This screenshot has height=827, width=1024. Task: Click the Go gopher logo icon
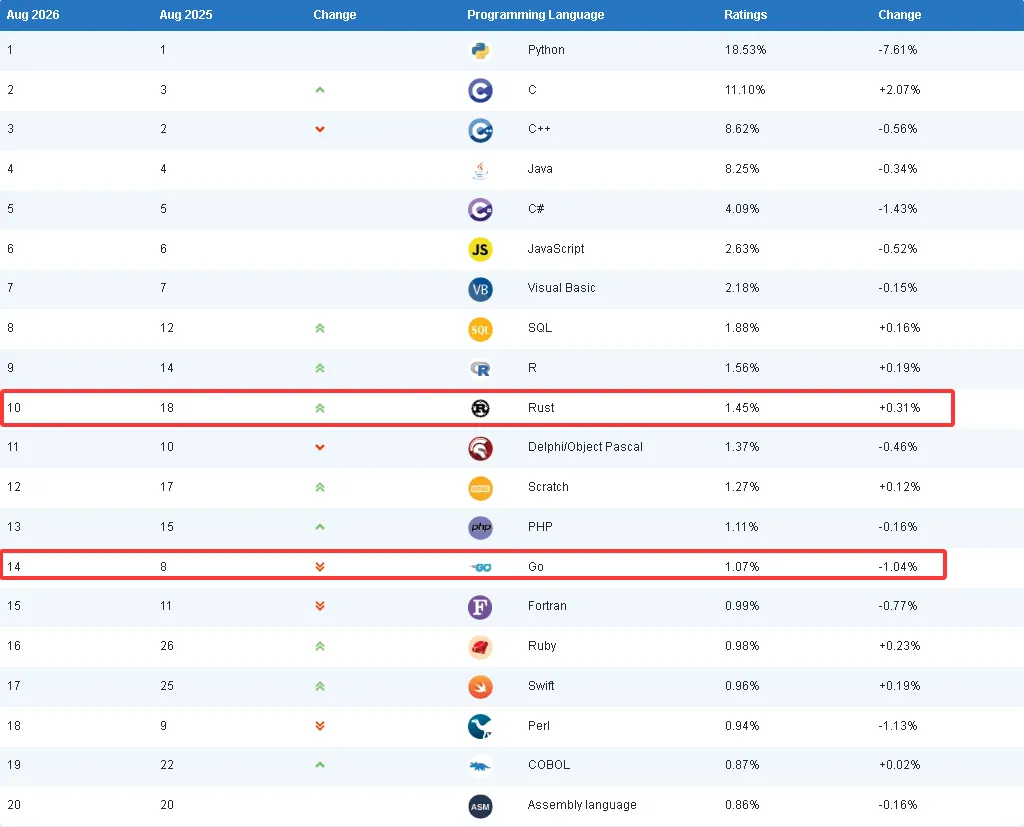(481, 567)
